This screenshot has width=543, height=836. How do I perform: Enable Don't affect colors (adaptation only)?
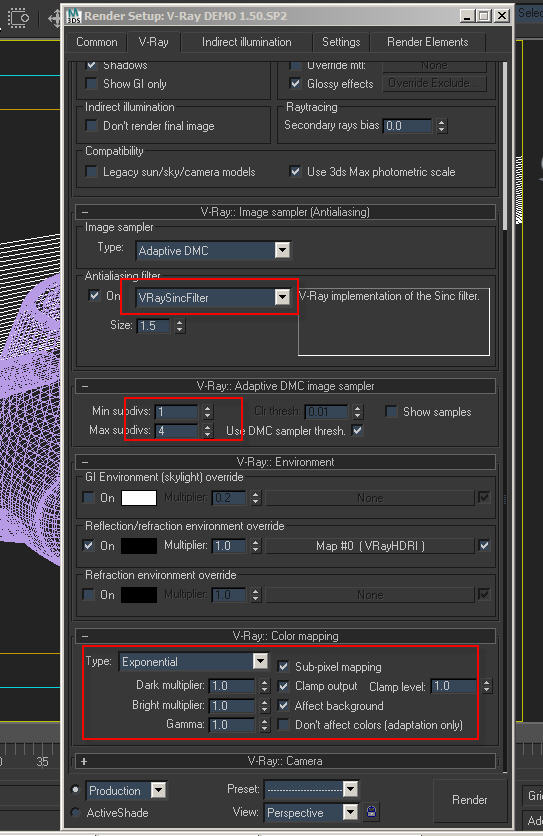point(283,725)
